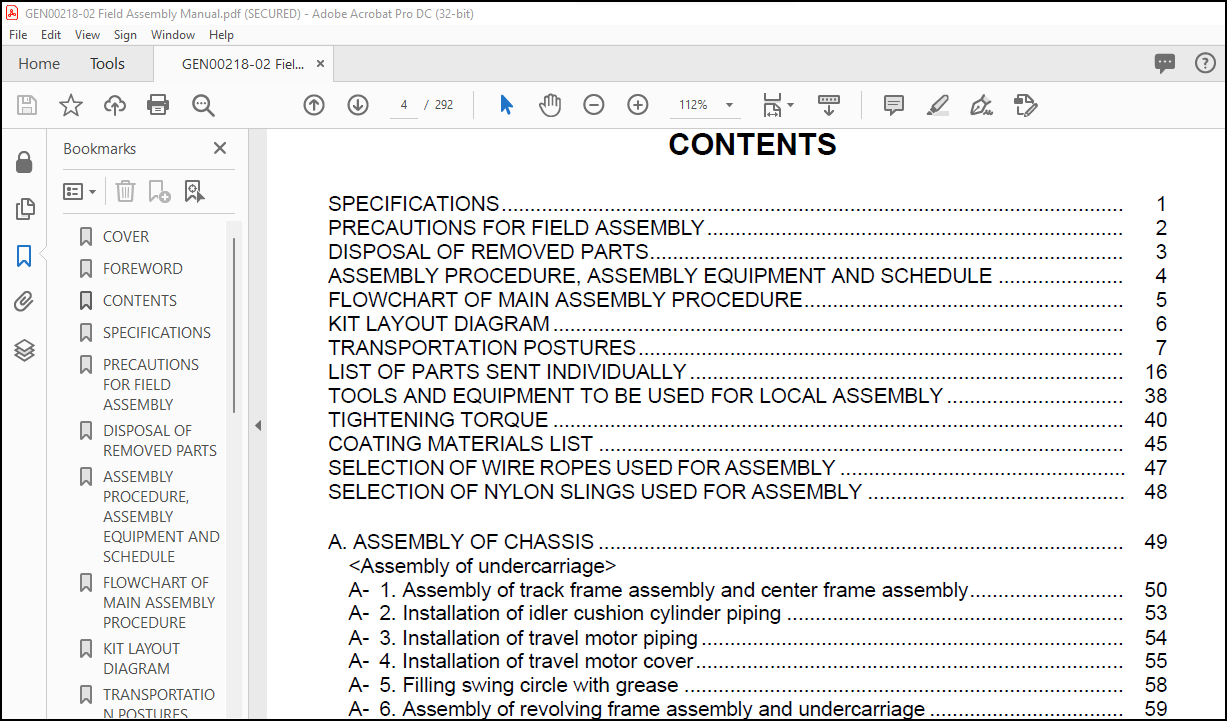Close the Bookmarks panel
Viewport: 1227px width, 721px height.
tap(220, 148)
